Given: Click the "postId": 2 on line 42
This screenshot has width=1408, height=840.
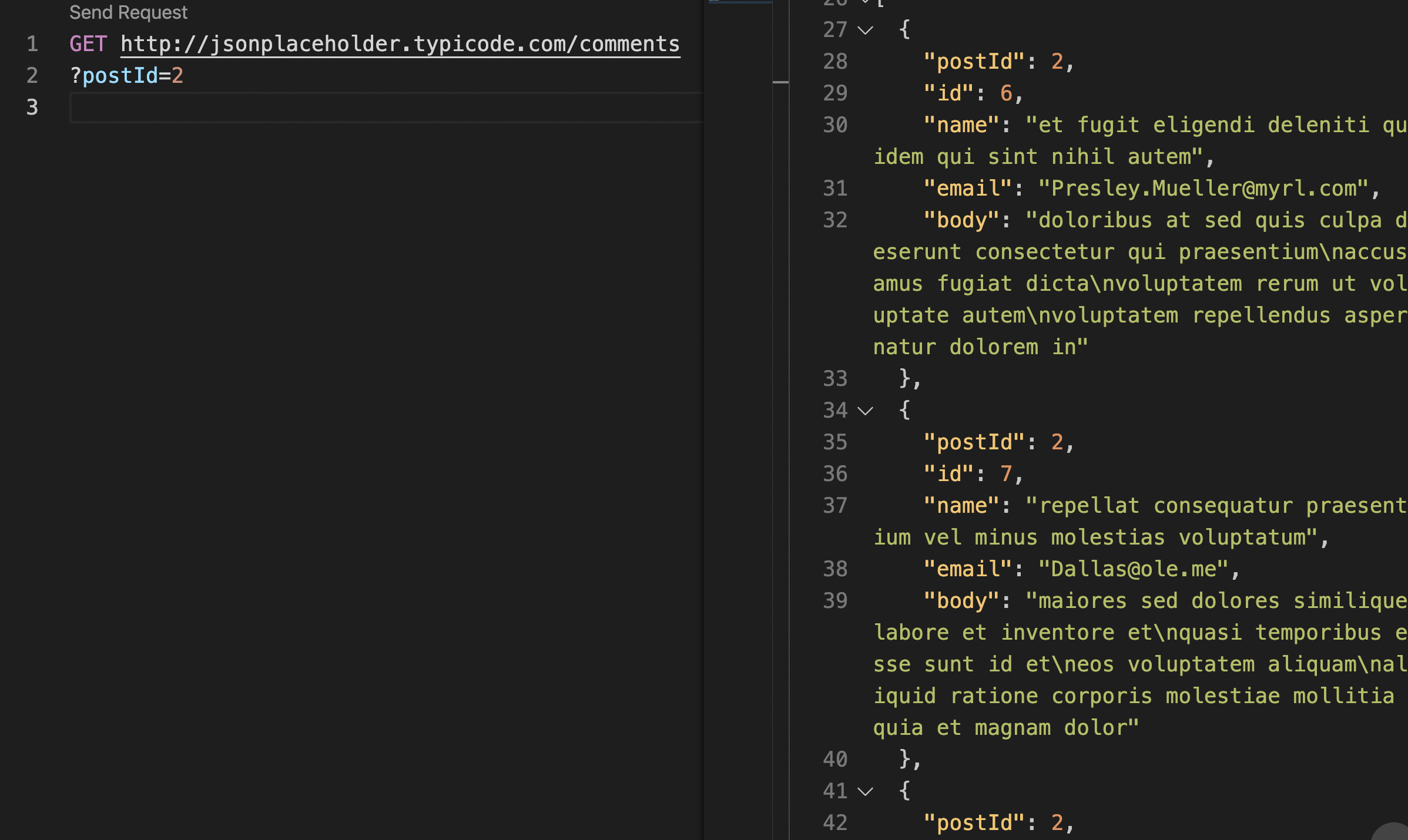Looking at the screenshot, I should (x=999, y=823).
